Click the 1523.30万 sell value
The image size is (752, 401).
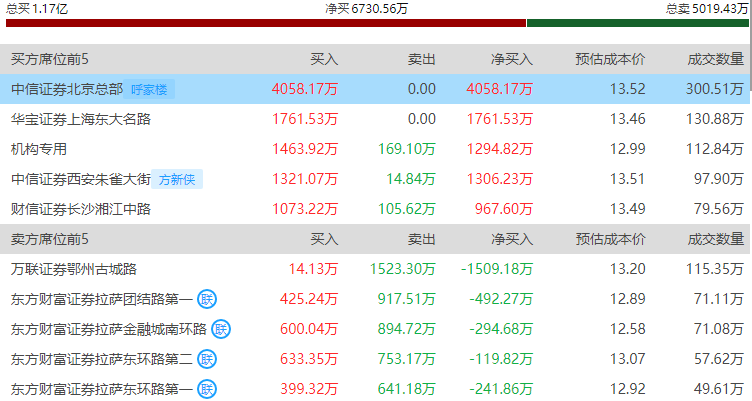(x=402, y=269)
